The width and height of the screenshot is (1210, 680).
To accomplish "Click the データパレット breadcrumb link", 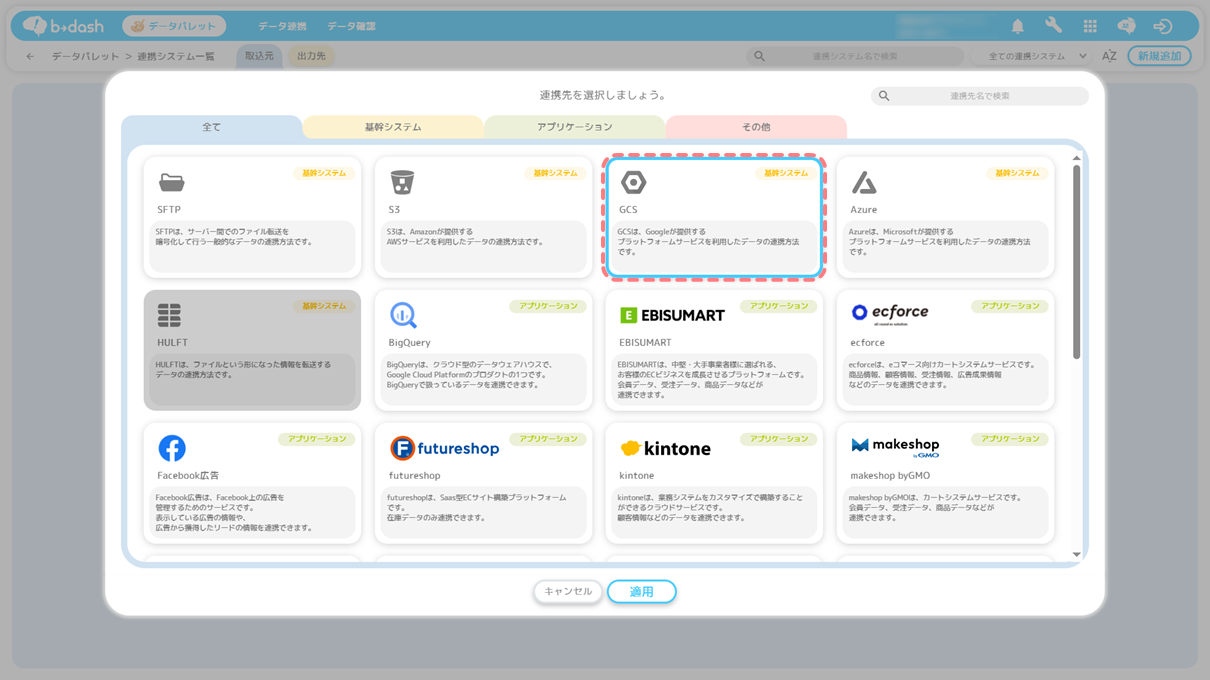I will point(87,56).
